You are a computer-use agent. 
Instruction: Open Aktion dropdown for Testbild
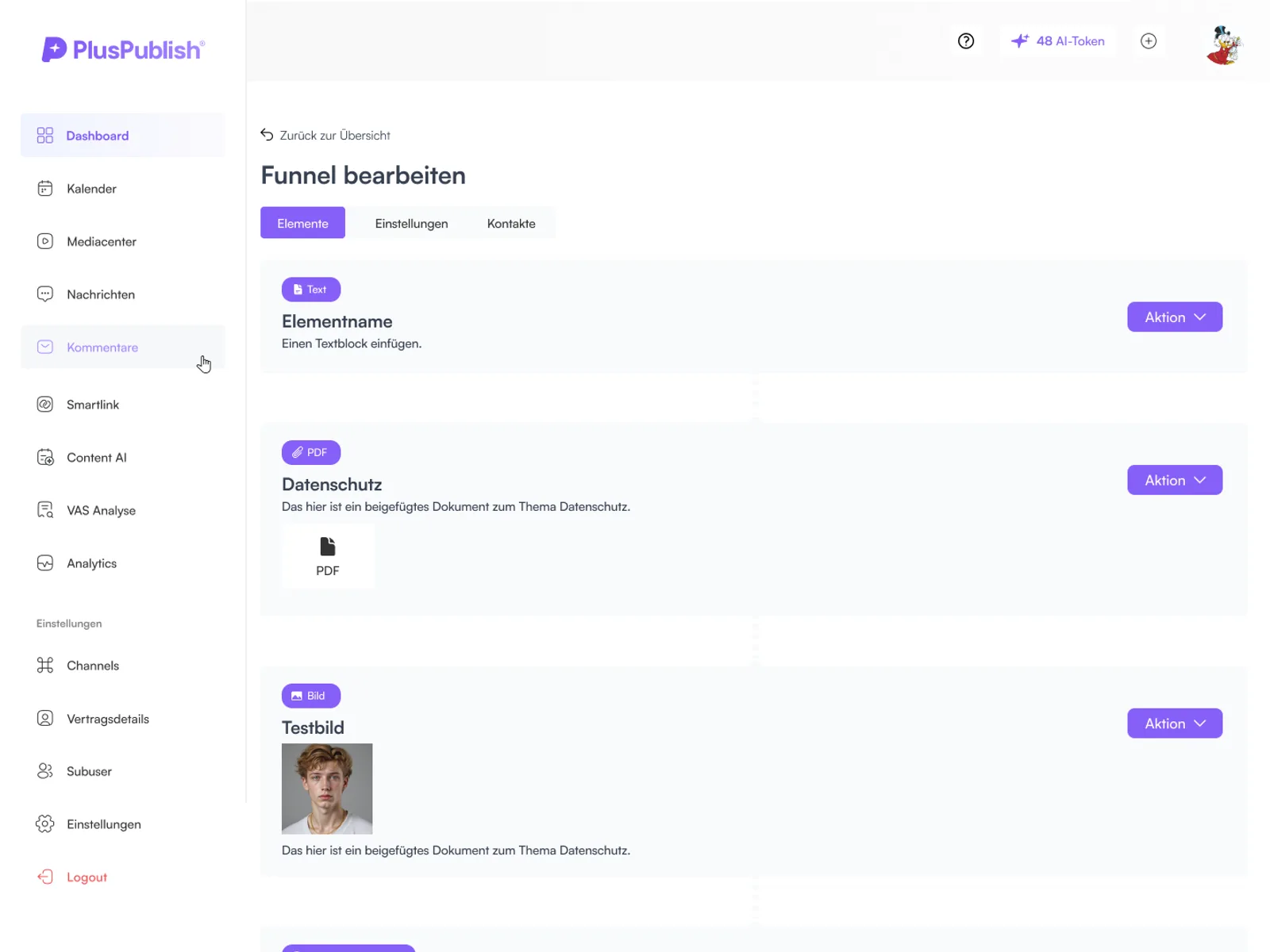point(1175,724)
